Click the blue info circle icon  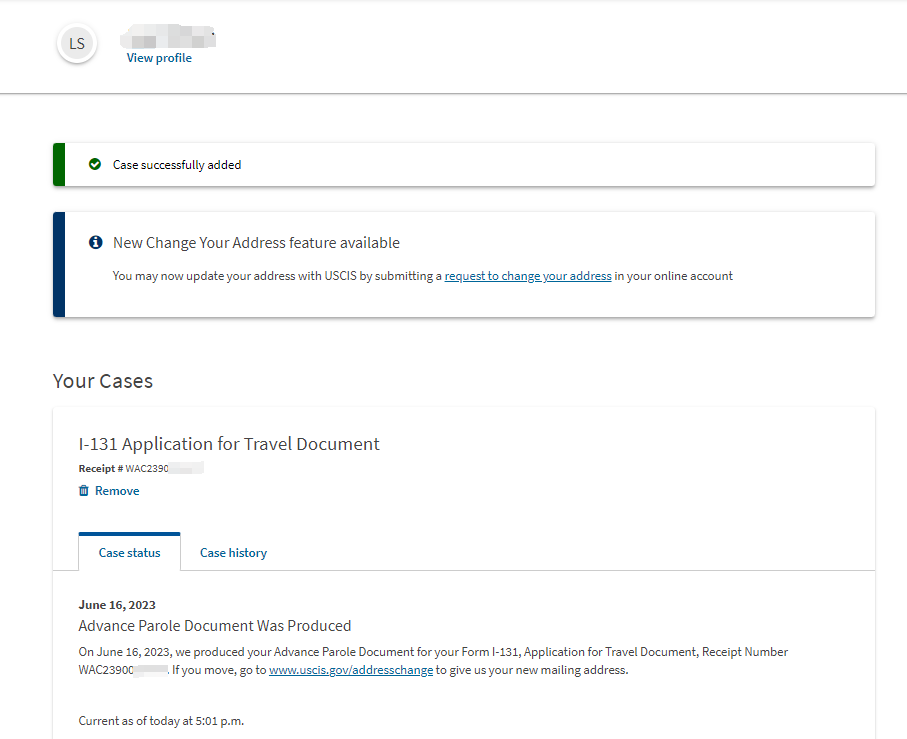[96, 243]
